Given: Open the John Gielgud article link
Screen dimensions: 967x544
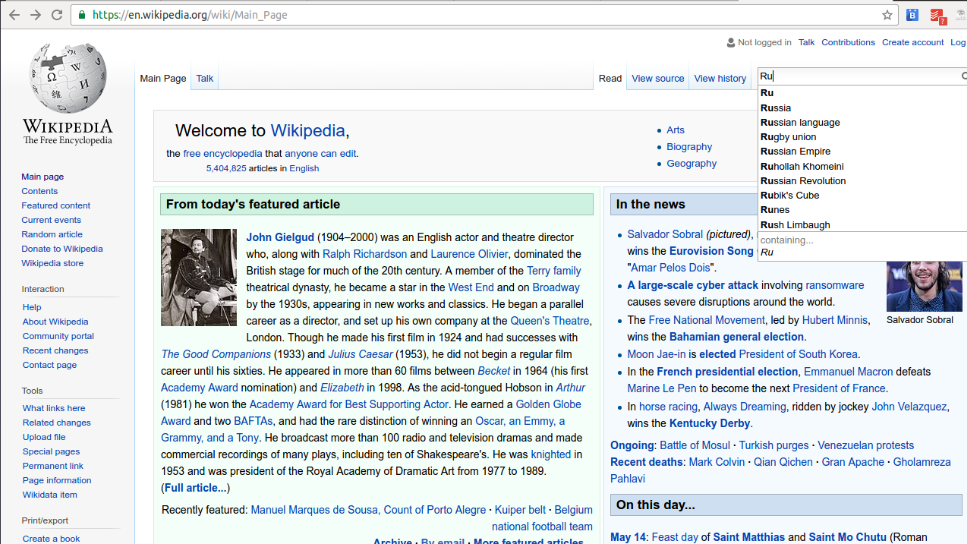Looking at the screenshot, I should tap(280, 237).
